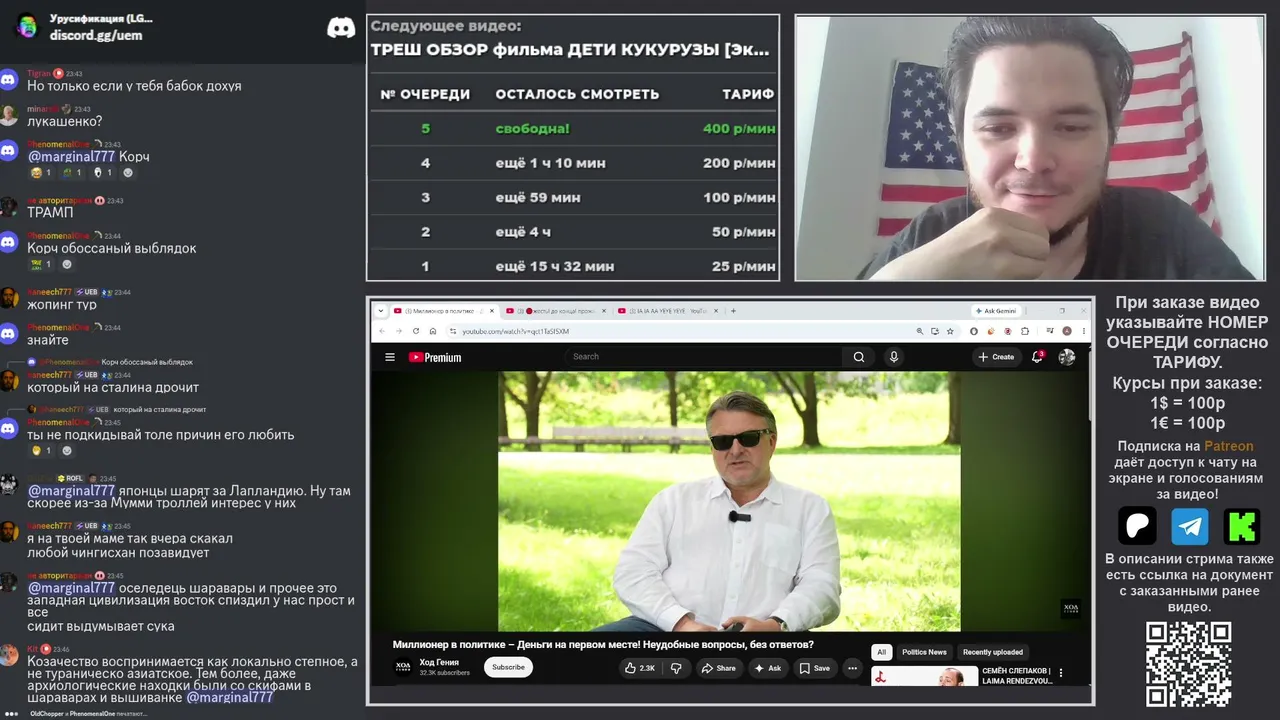Select the All filter chip
Viewport: 1280px width, 720px height.
coord(881,652)
